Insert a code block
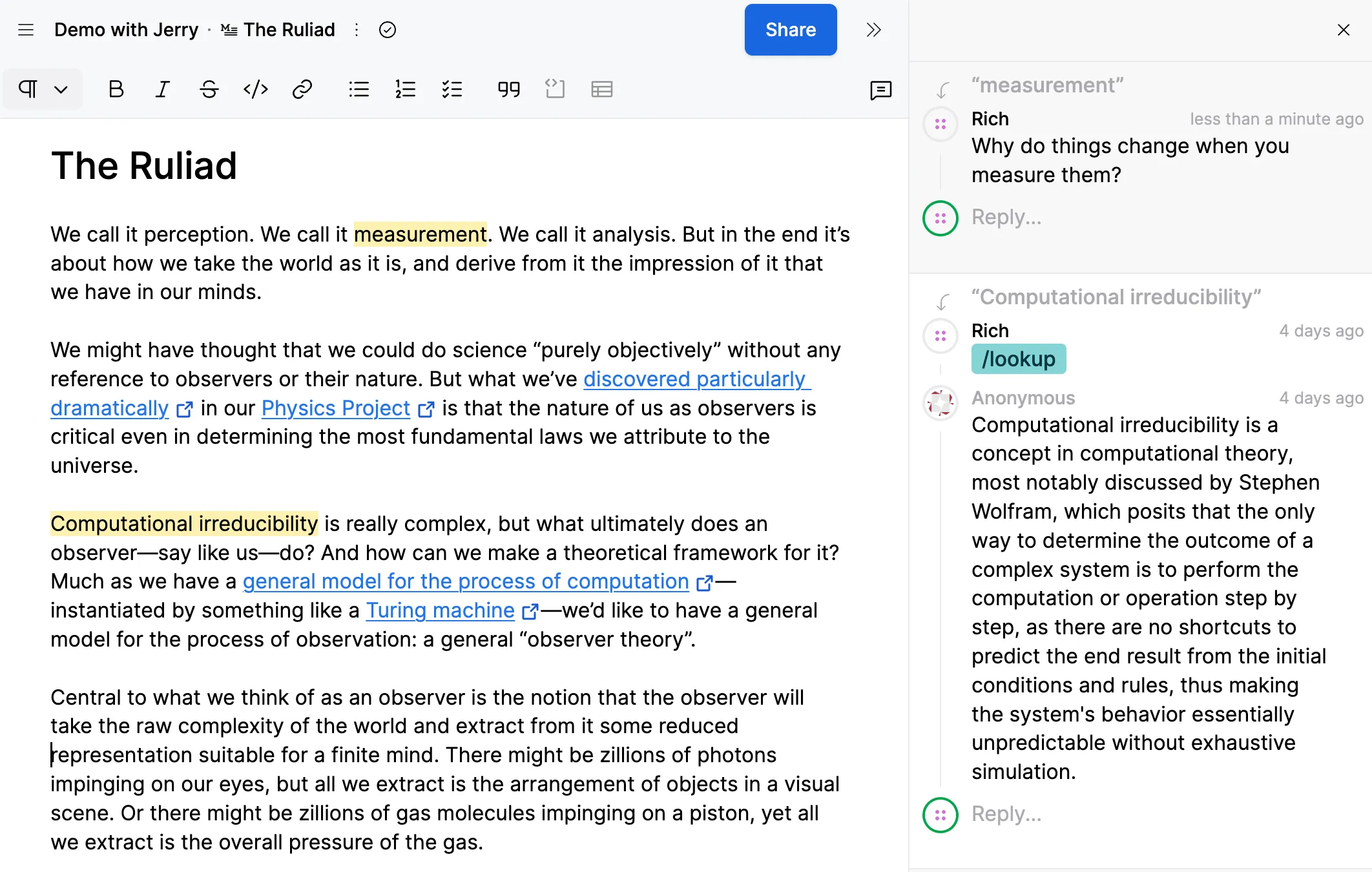The image size is (1372, 872). [555, 89]
